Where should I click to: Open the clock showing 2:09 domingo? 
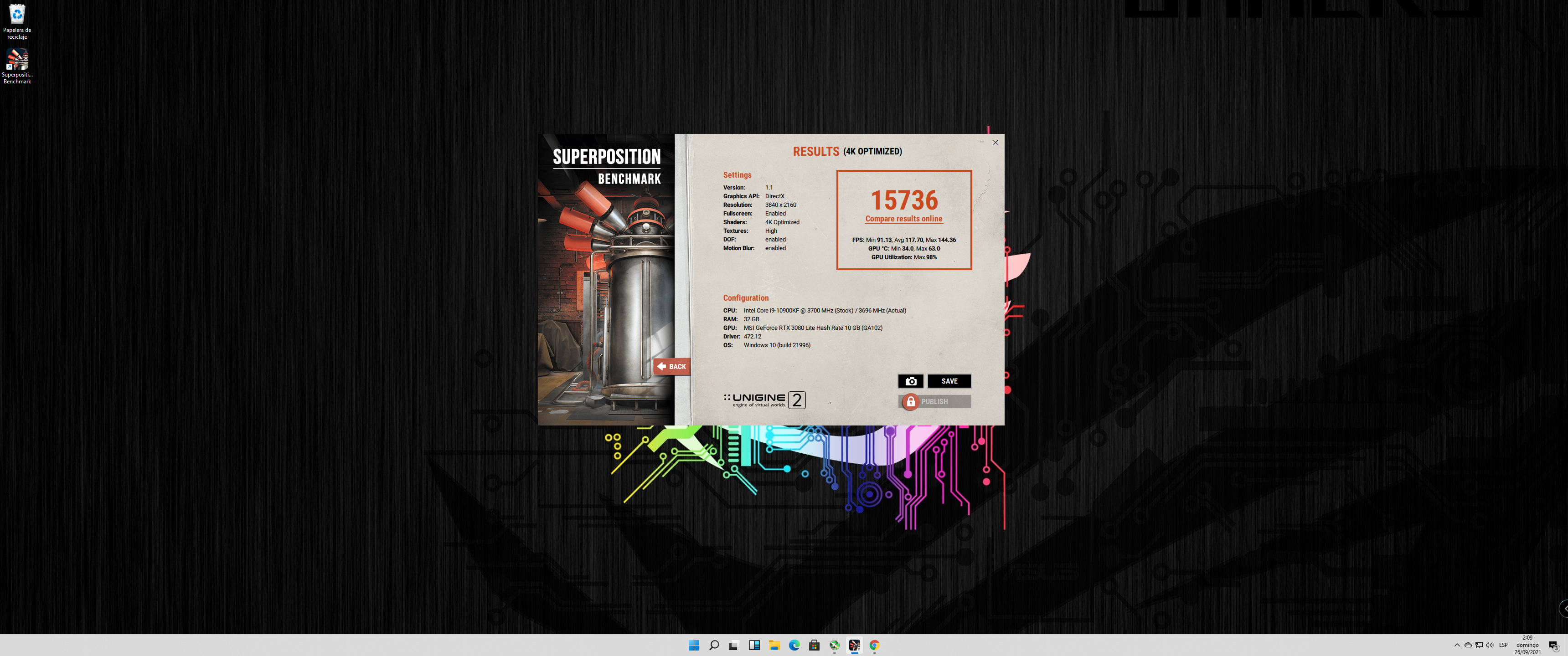coord(1527,645)
